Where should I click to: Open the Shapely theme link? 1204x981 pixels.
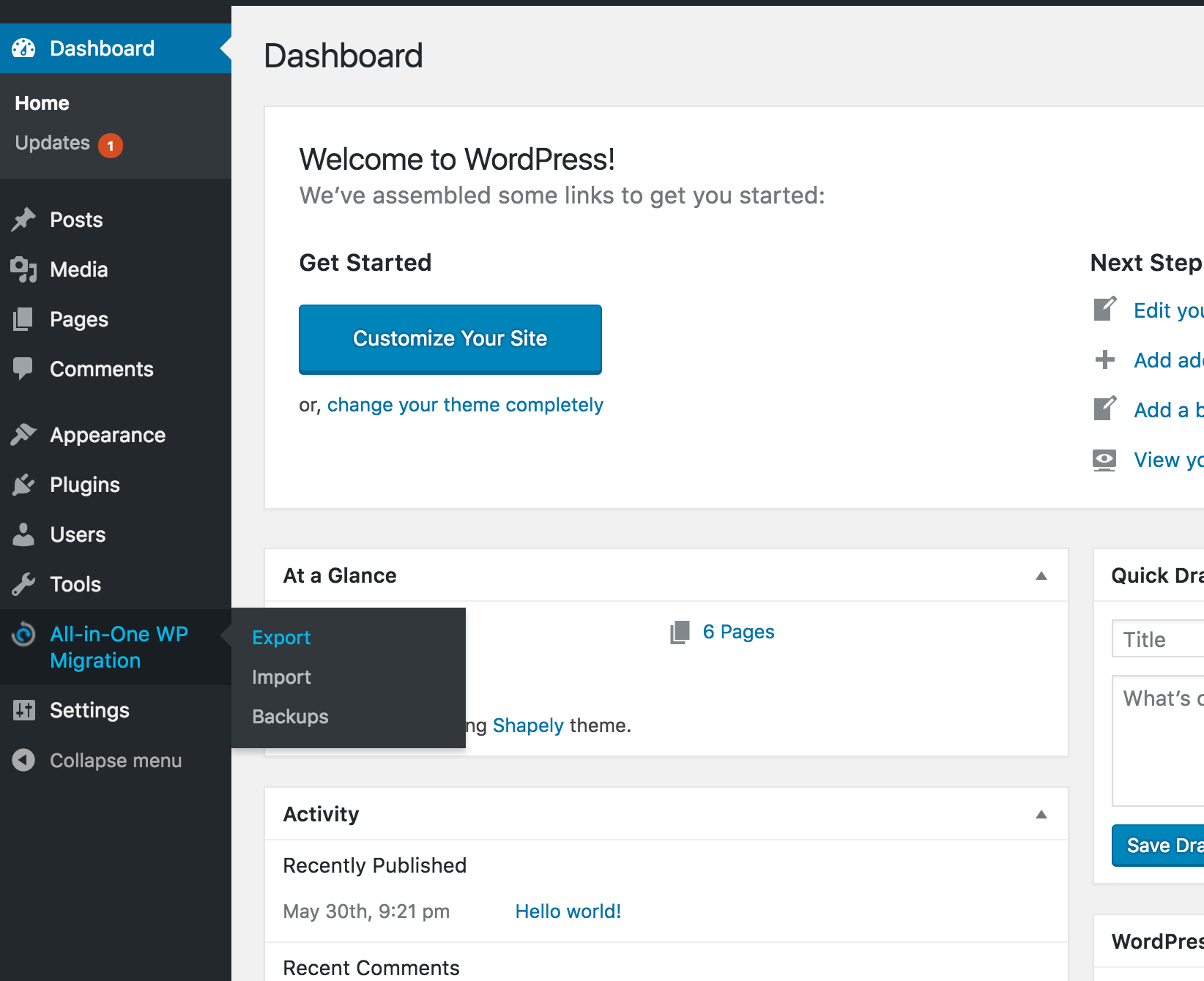click(x=528, y=726)
